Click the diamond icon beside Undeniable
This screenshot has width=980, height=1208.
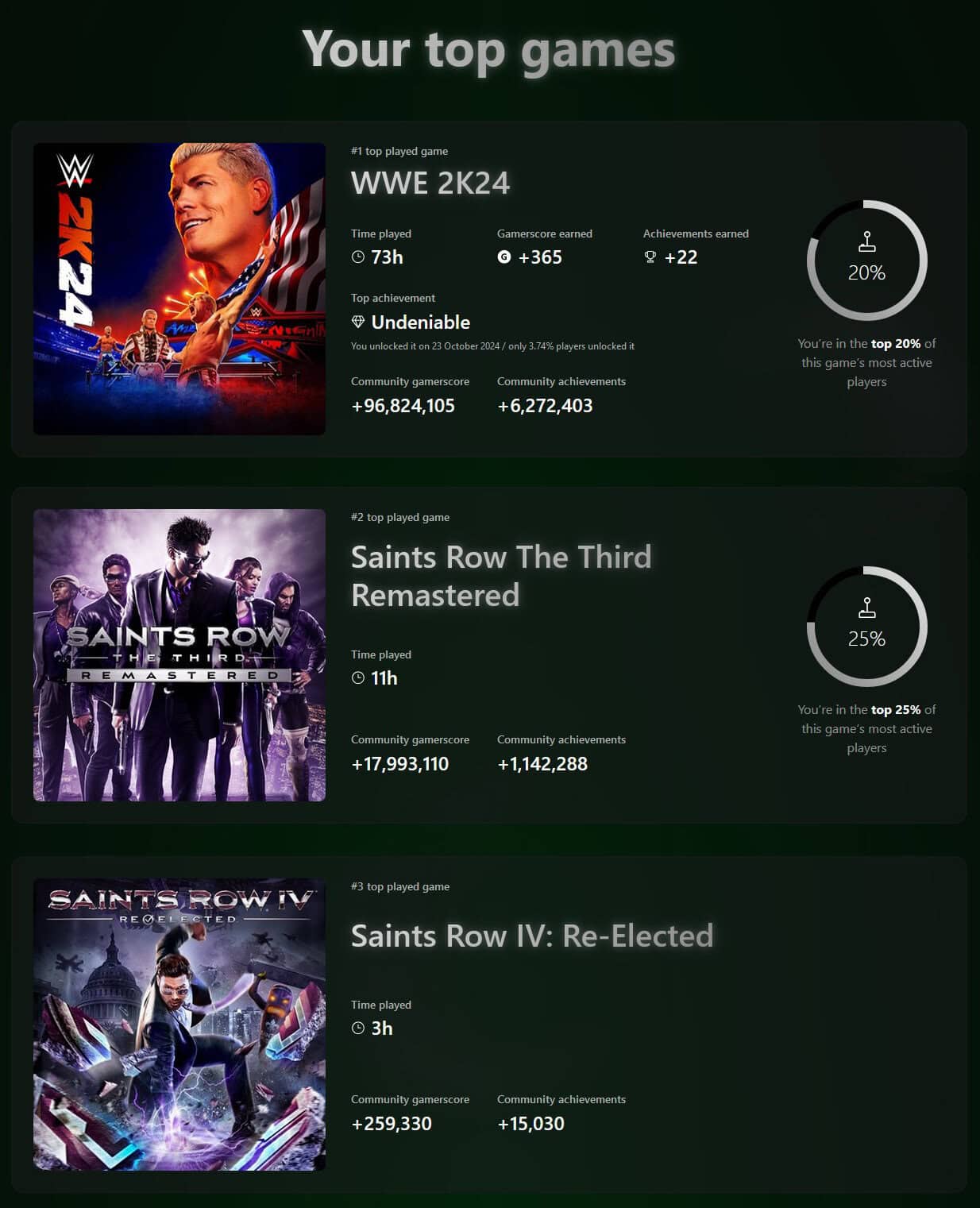coord(358,322)
